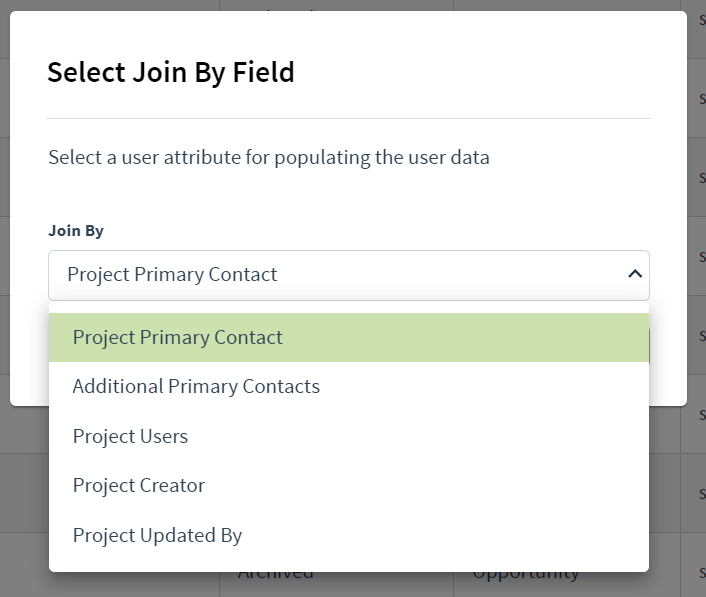This screenshot has height=597, width=706.
Task: Collapse the Join By dropdown chevron
Action: click(x=634, y=274)
